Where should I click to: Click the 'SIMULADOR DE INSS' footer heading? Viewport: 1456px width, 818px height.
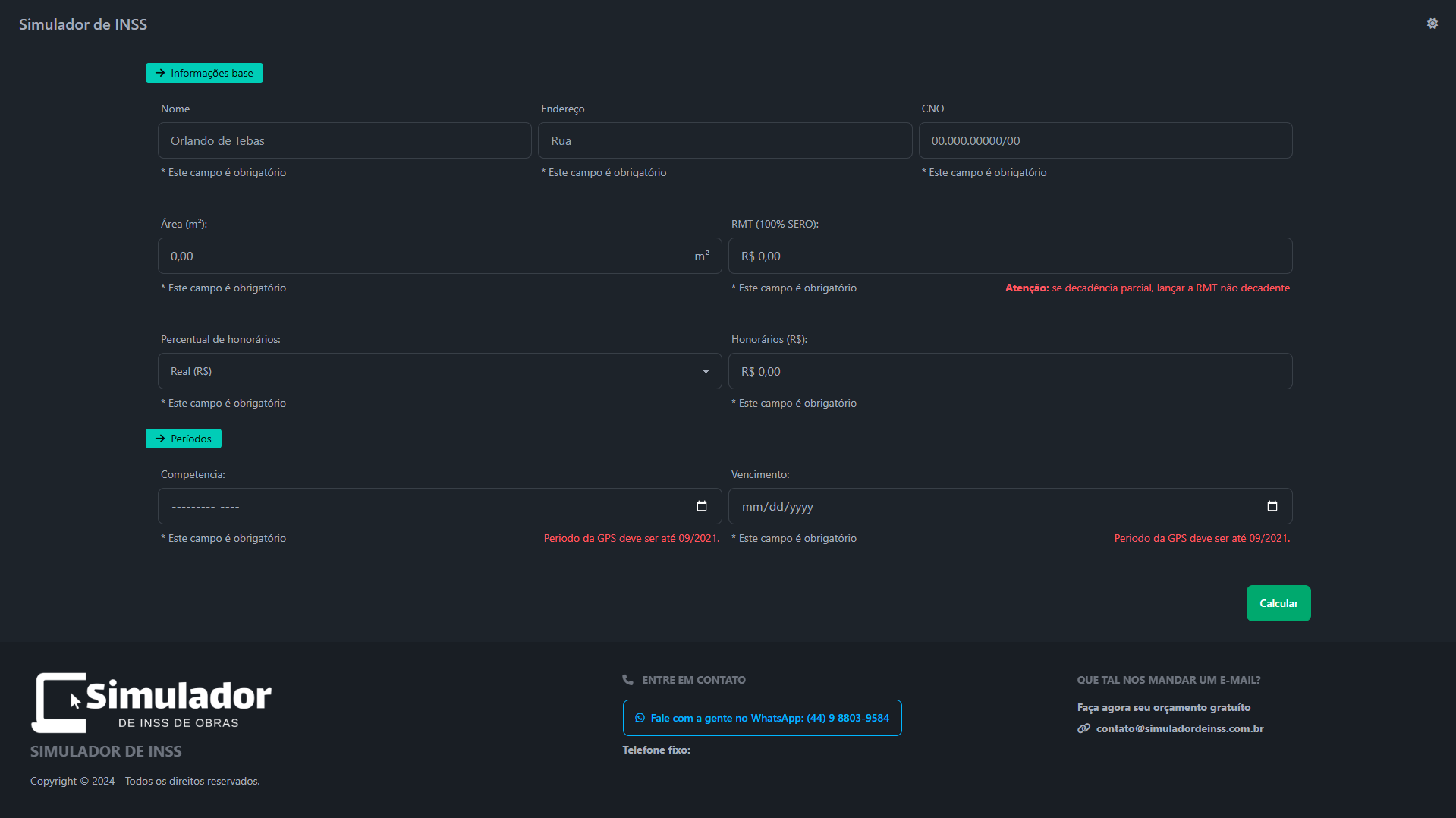coord(106,751)
